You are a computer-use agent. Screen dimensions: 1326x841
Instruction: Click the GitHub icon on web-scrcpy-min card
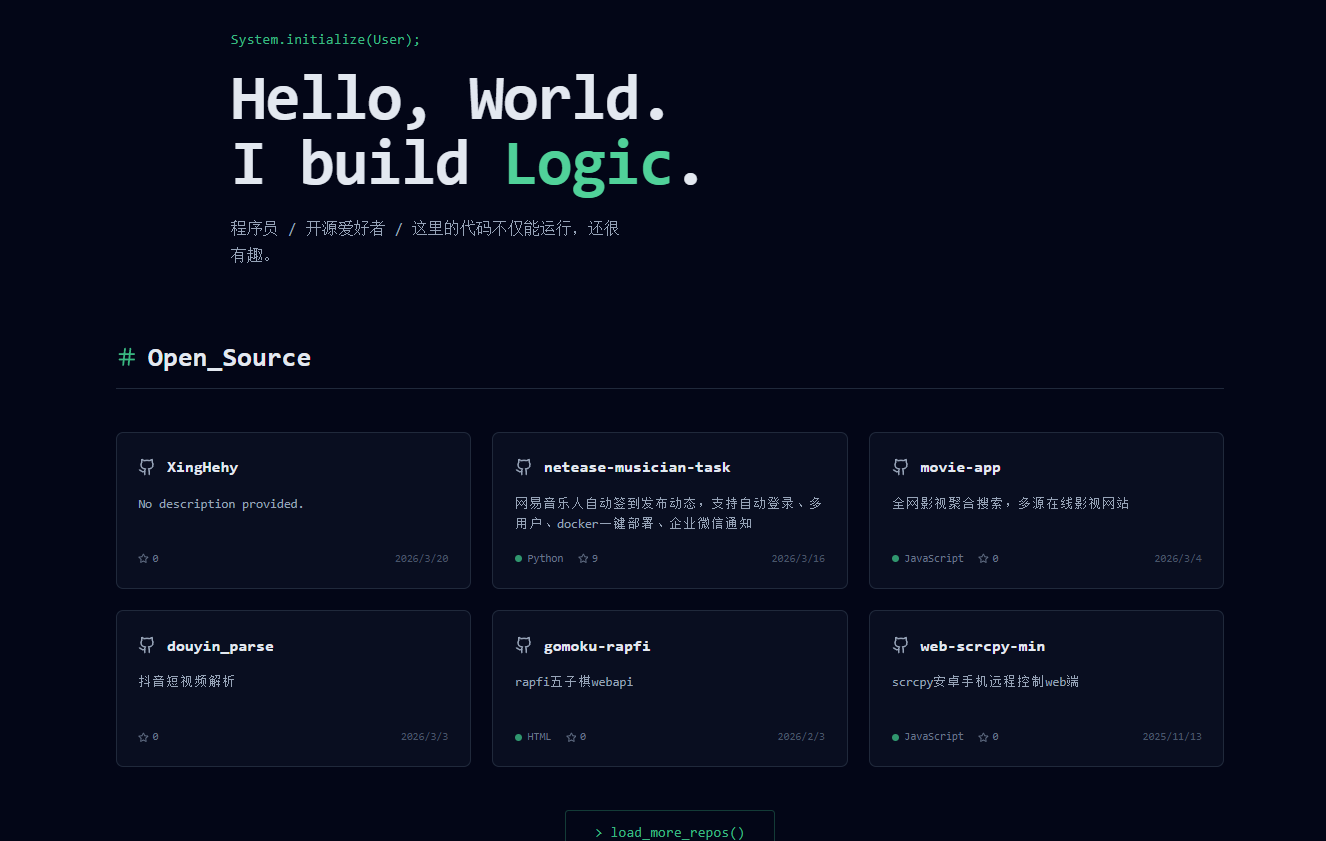click(900, 646)
